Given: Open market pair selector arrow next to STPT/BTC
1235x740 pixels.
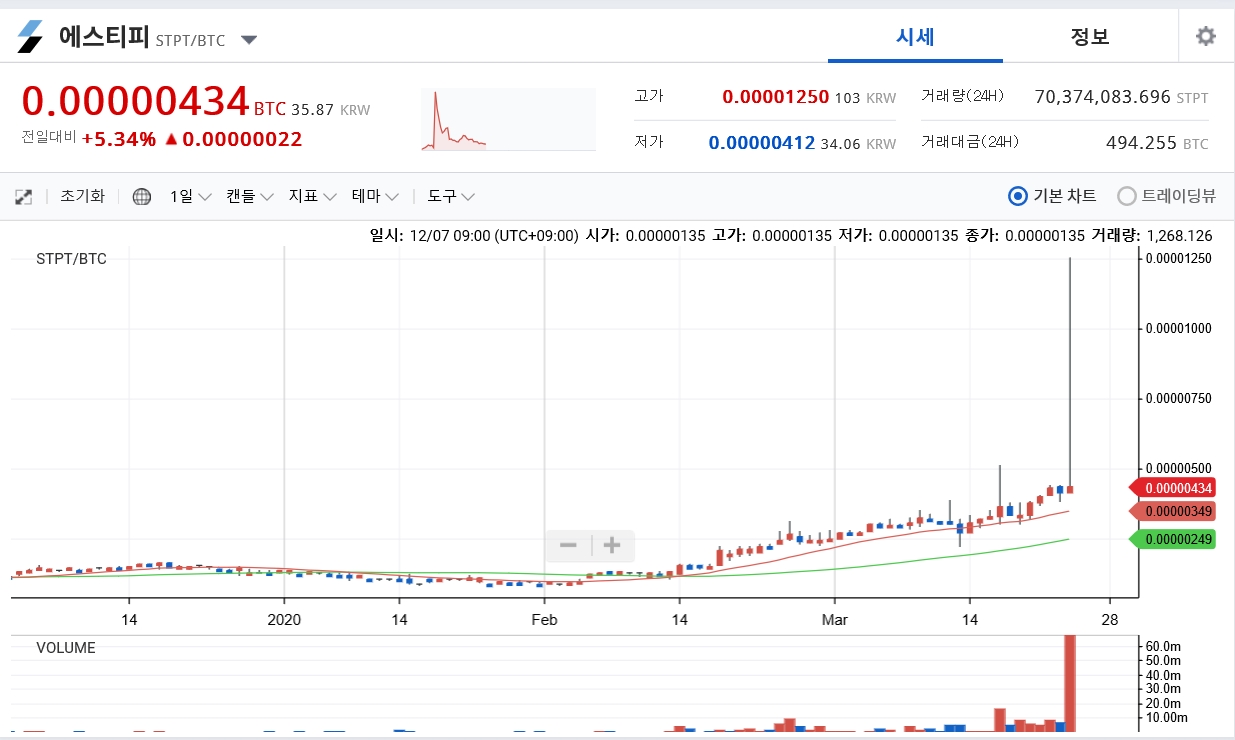Looking at the screenshot, I should click(249, 40).
